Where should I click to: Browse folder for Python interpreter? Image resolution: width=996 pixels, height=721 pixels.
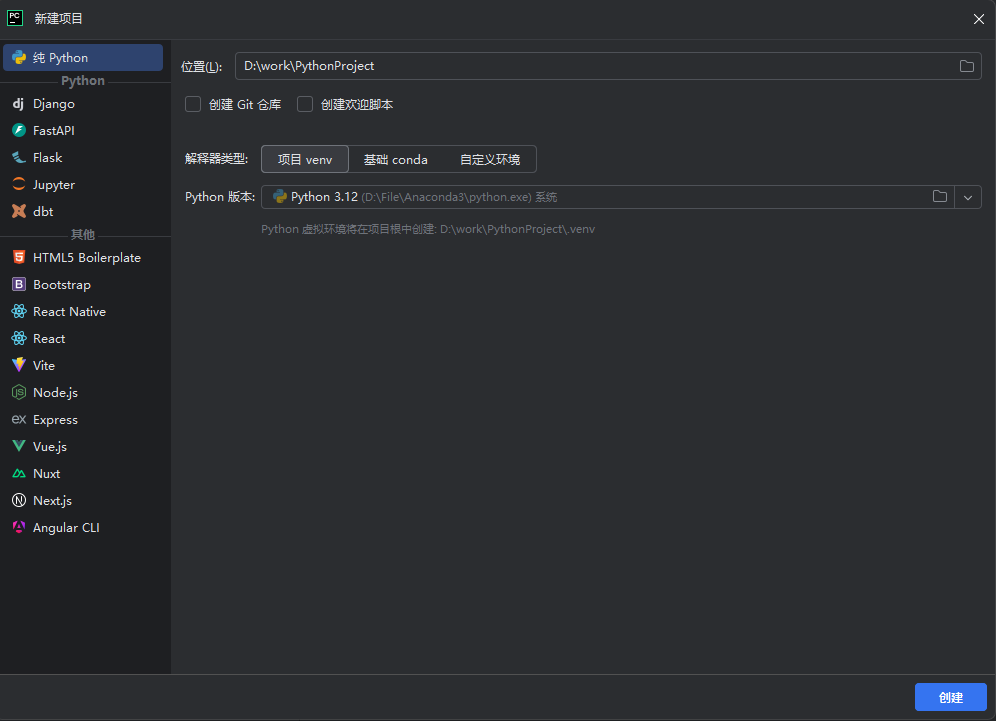(x=939, y=196)
